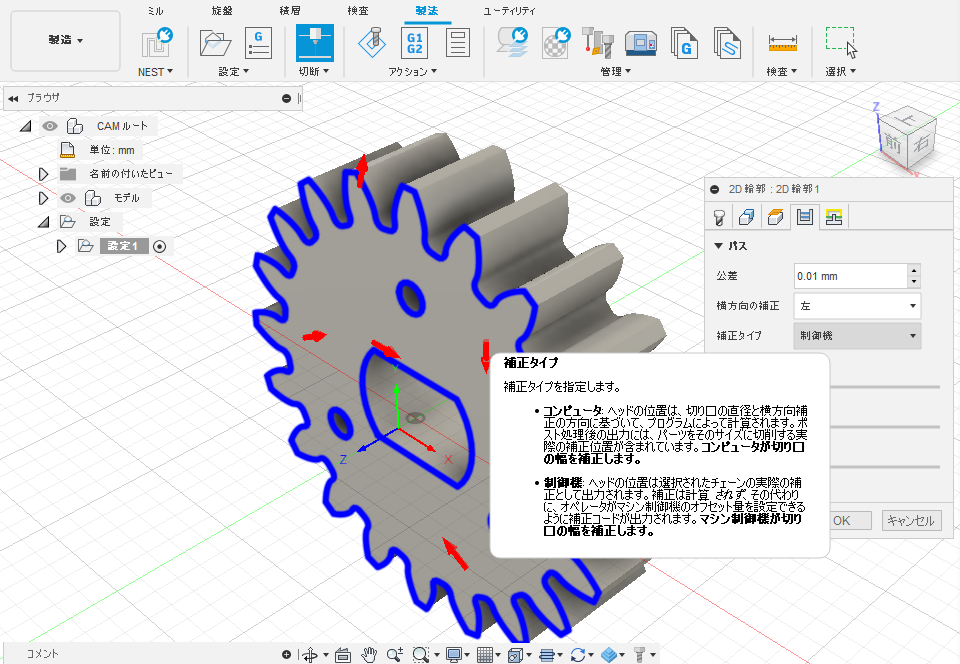Expand the 名前の付いたビュー node
The height and width of the screenshot is (664, 960).
click(43, 174)
